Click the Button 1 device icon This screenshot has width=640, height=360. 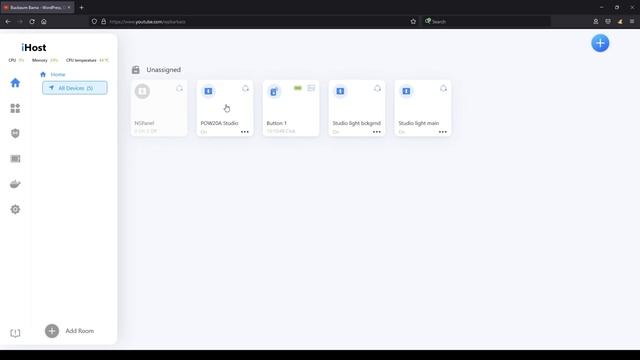click(x=274, y=91)
